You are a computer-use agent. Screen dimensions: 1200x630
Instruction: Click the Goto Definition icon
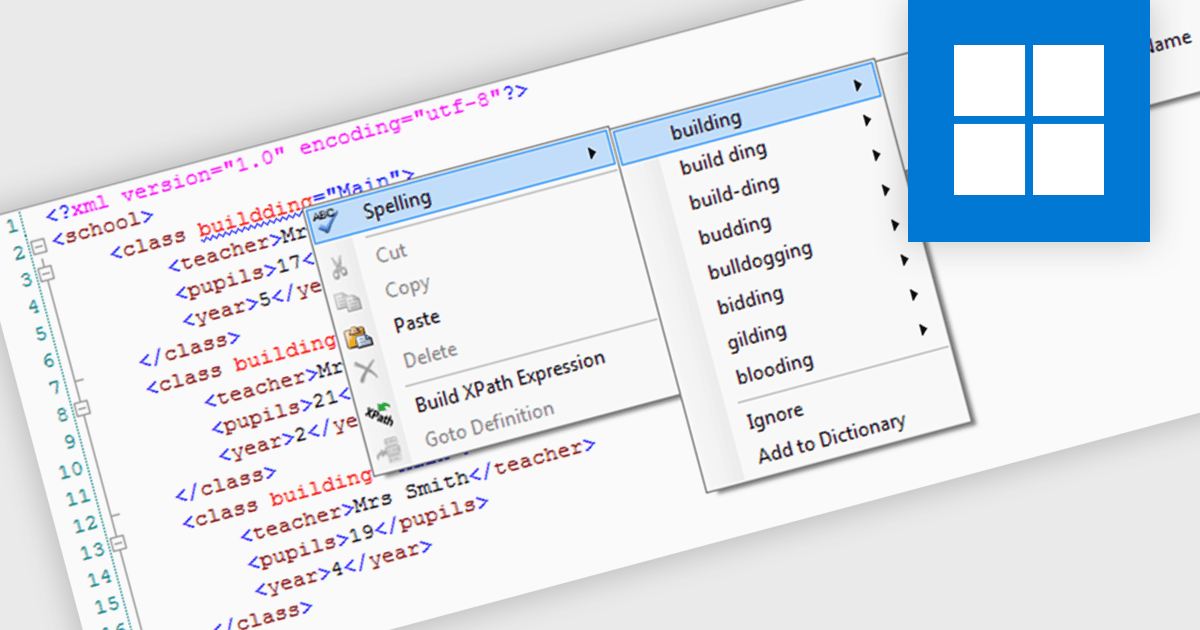[389, 447]
